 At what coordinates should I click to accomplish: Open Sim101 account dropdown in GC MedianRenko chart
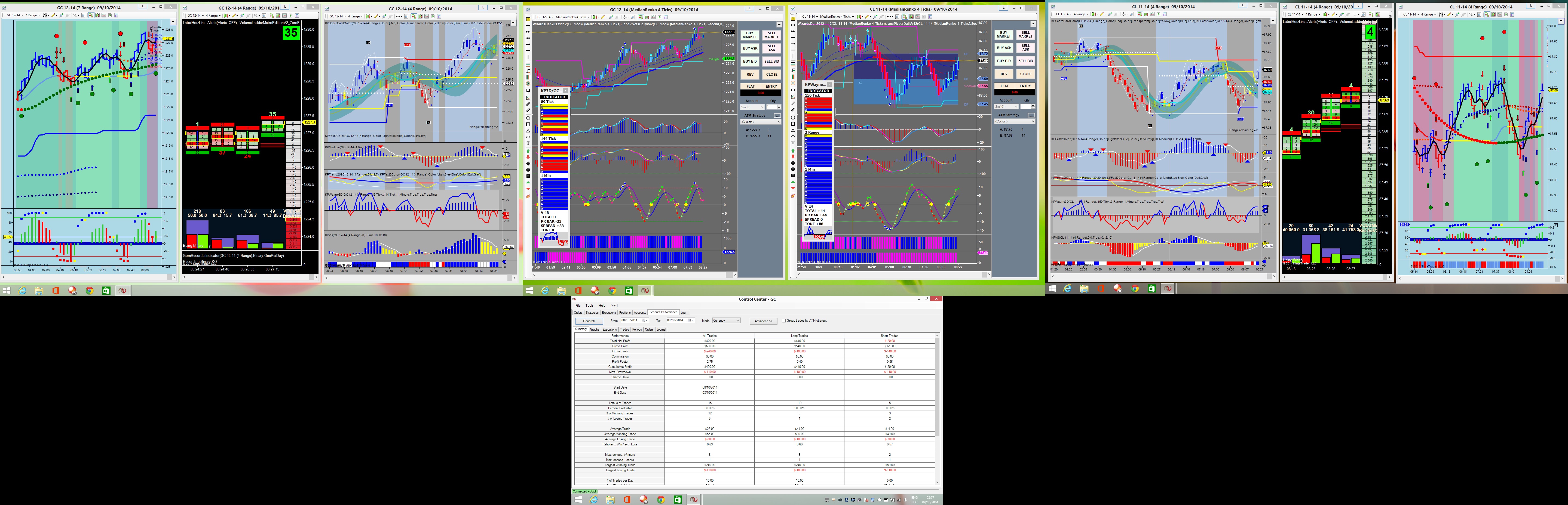pyautogui.click(x=752, y=107)
